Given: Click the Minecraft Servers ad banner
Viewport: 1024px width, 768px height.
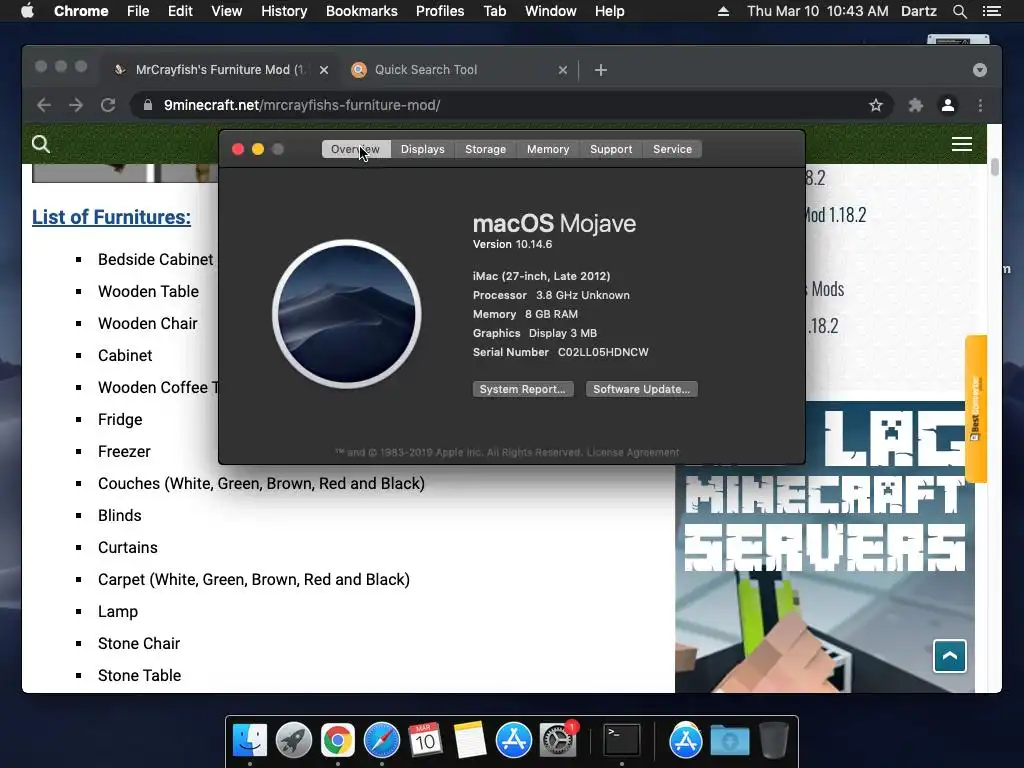Looking at the screenshot, I should pos(824,547).
